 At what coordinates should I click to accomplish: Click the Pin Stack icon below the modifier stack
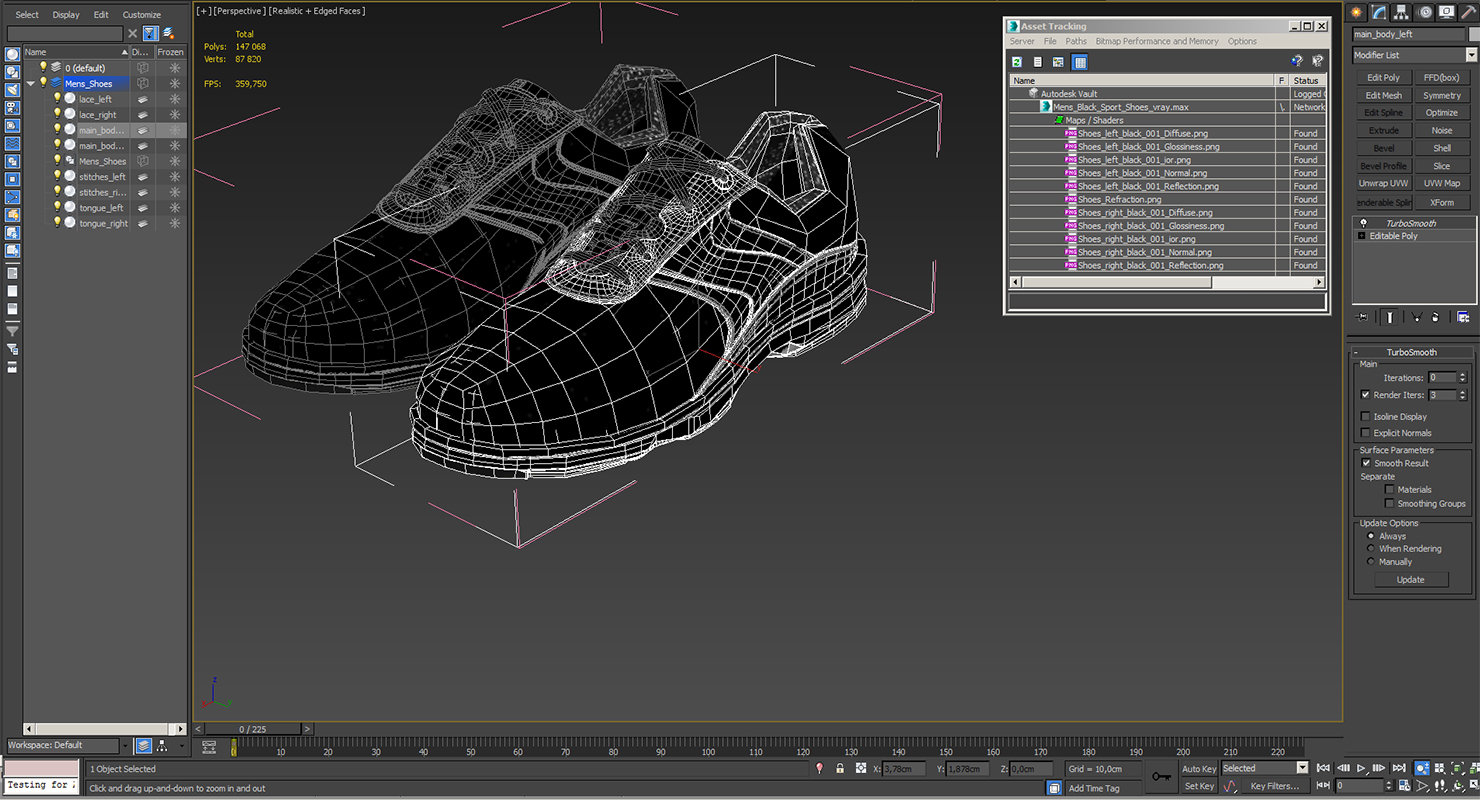[x=1362, y=317]
